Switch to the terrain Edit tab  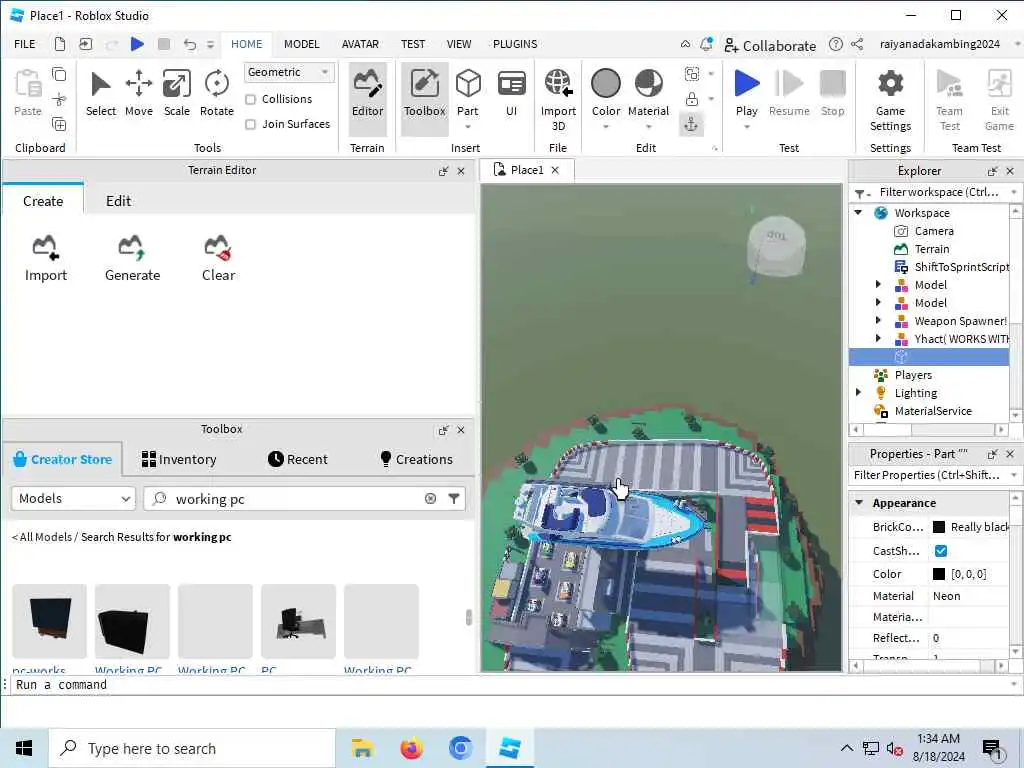[118, 200]
